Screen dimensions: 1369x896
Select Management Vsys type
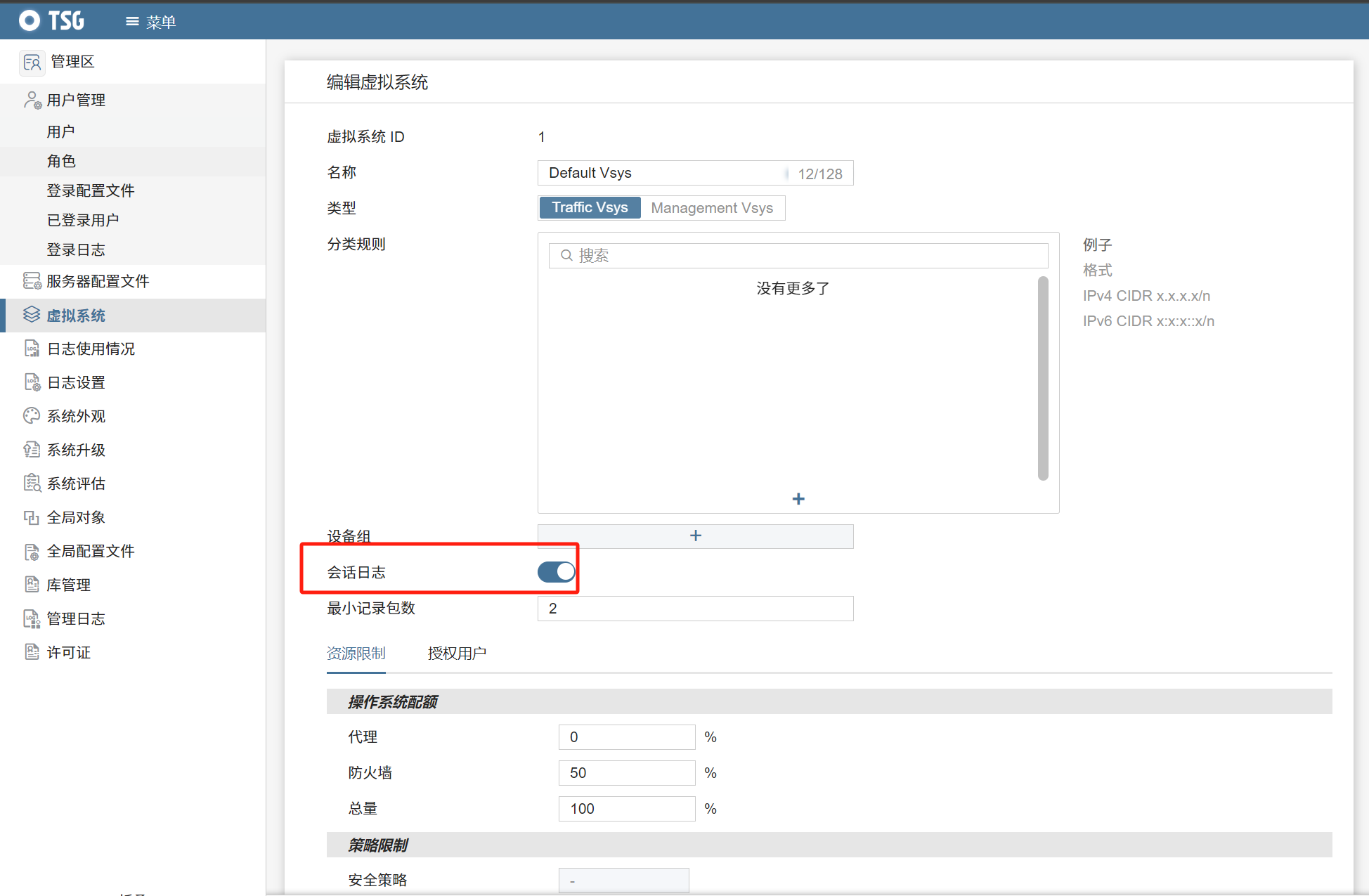[711, 208]
